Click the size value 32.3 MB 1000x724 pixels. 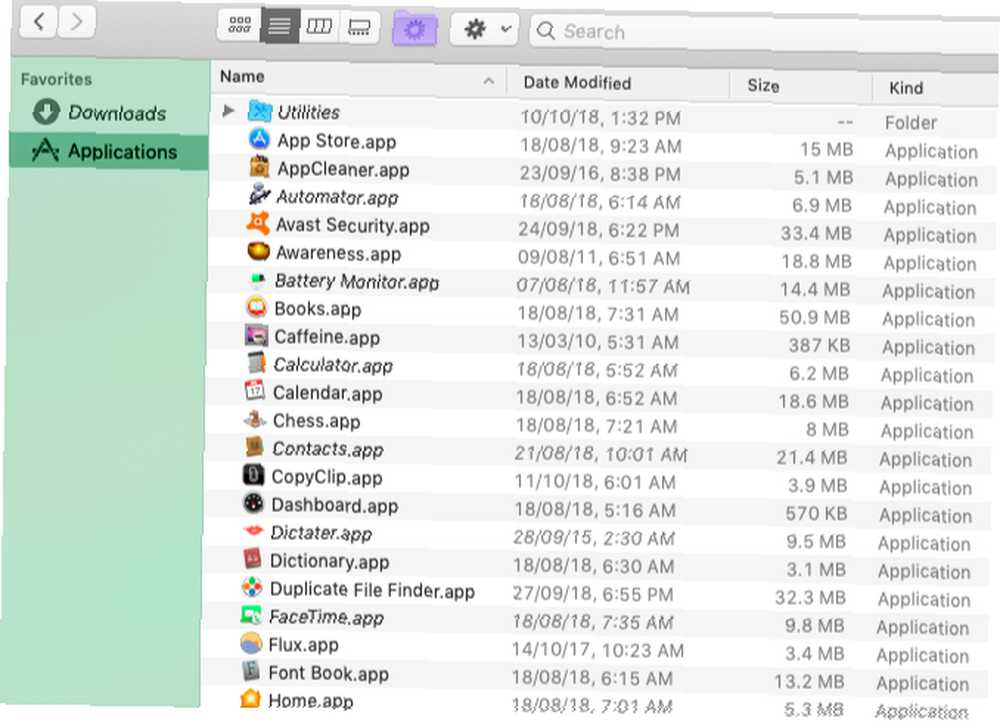[810, 598]
